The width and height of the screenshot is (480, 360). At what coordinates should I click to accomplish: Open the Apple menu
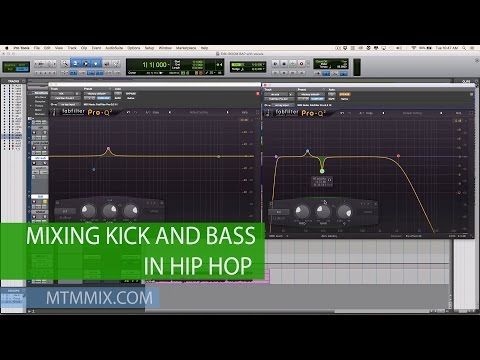click(x=6, y=48)
